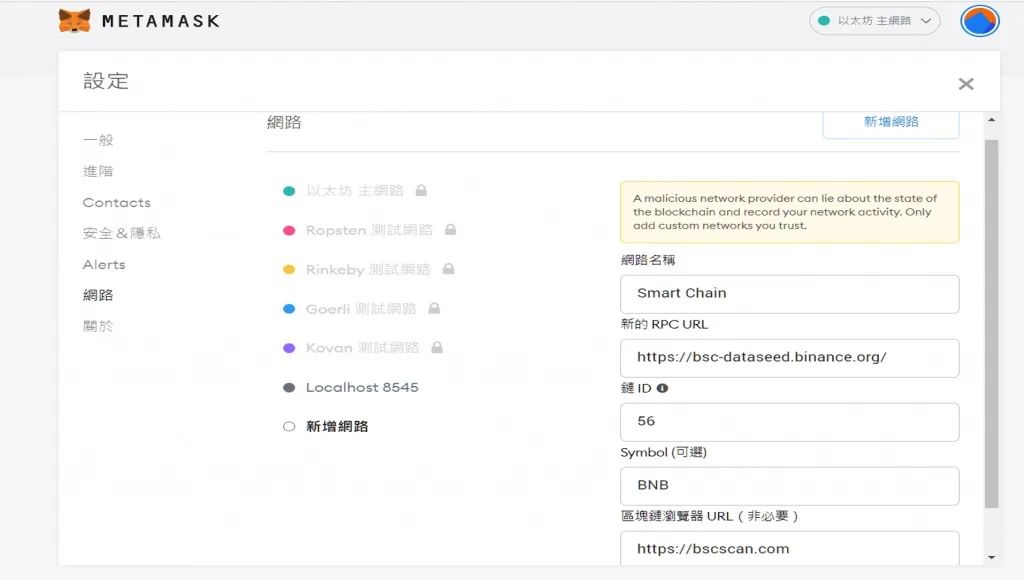Click the settings vertical scrollbar thumb
Image resolution: width=1024 pixels, height=580 pixels.
(991, 323)
